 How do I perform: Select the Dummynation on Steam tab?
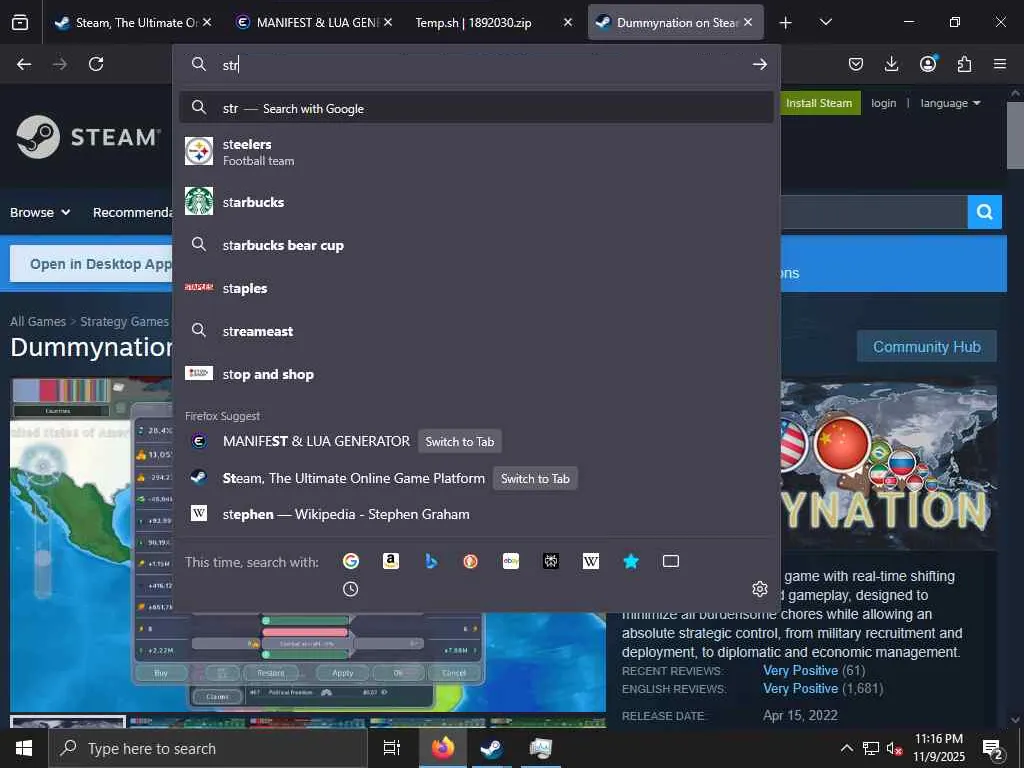tap(675, 22)
